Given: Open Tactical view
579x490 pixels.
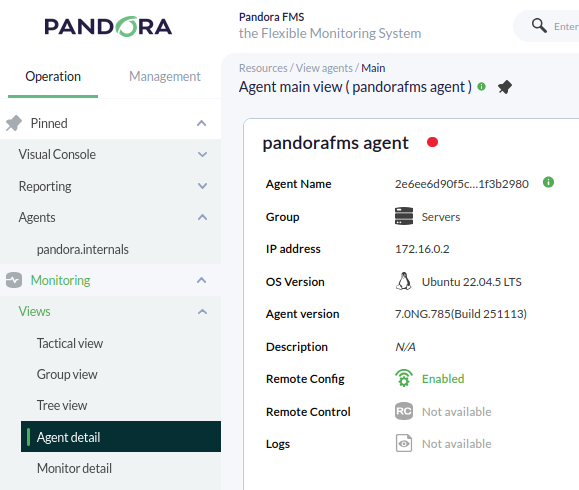Looking at the screenshot, I should point(70,343).
